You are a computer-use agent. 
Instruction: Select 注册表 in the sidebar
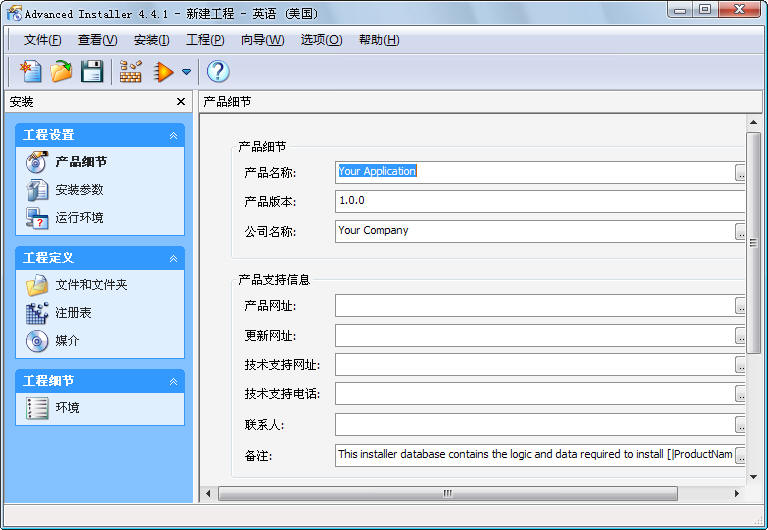pos(73,313)
